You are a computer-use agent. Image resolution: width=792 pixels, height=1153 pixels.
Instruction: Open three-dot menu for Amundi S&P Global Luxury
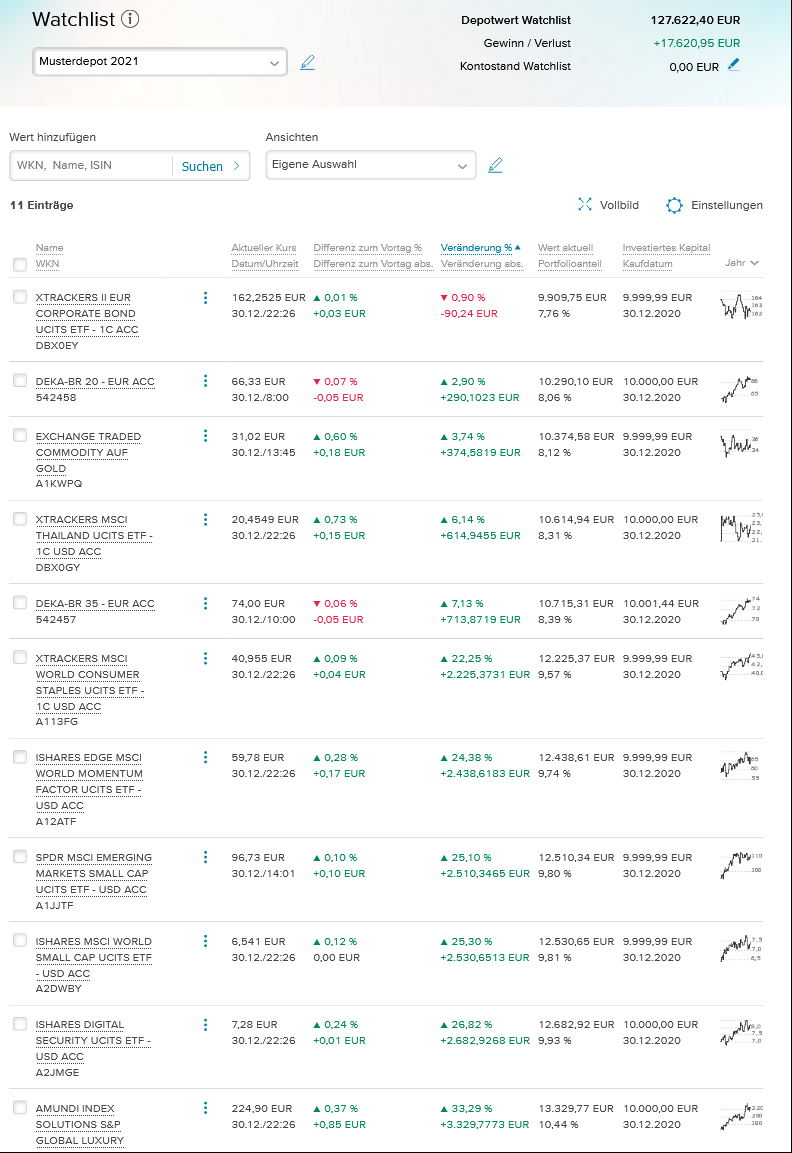click(x=205, y=1108)
